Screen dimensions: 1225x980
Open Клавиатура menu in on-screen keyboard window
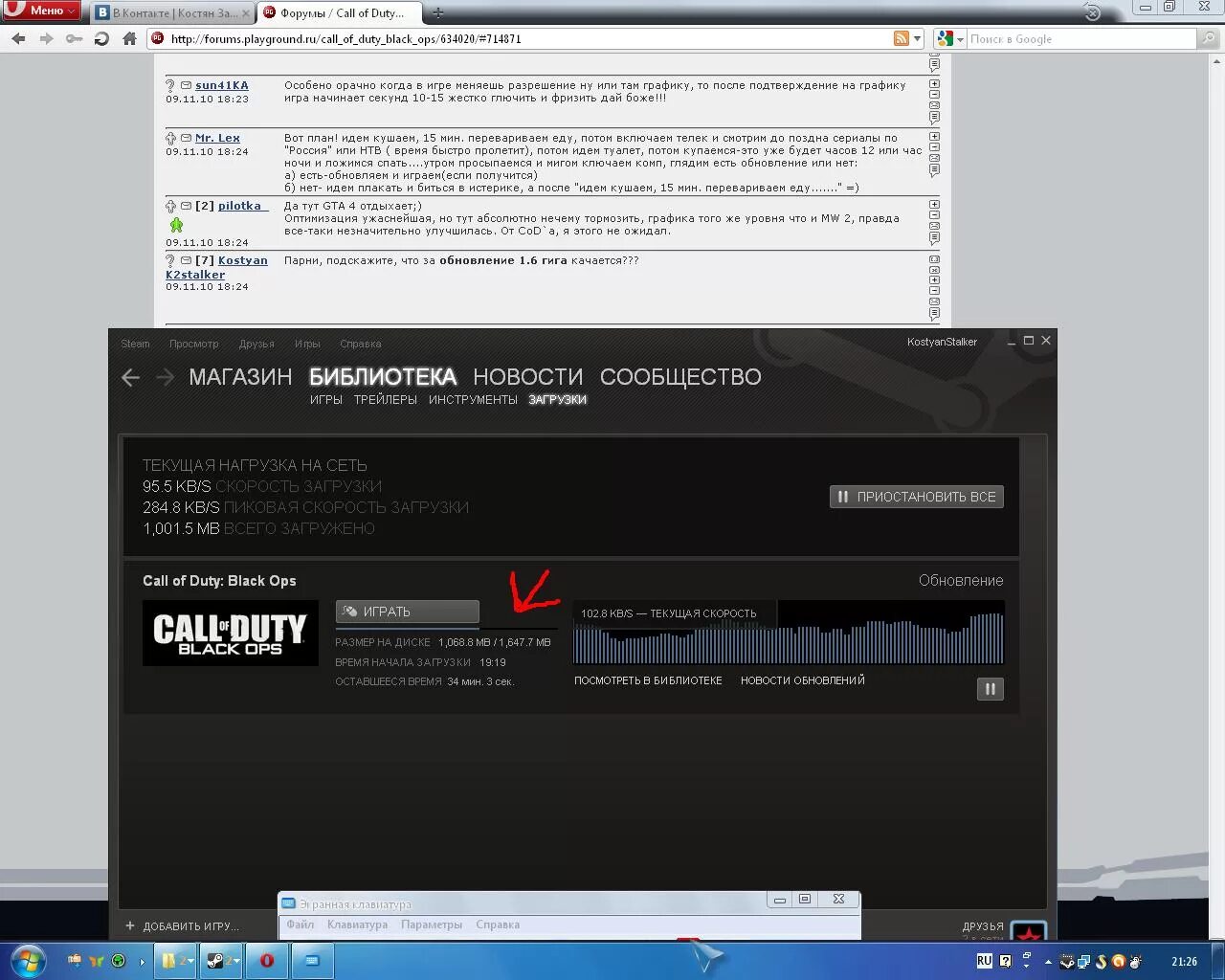(357, 924)
